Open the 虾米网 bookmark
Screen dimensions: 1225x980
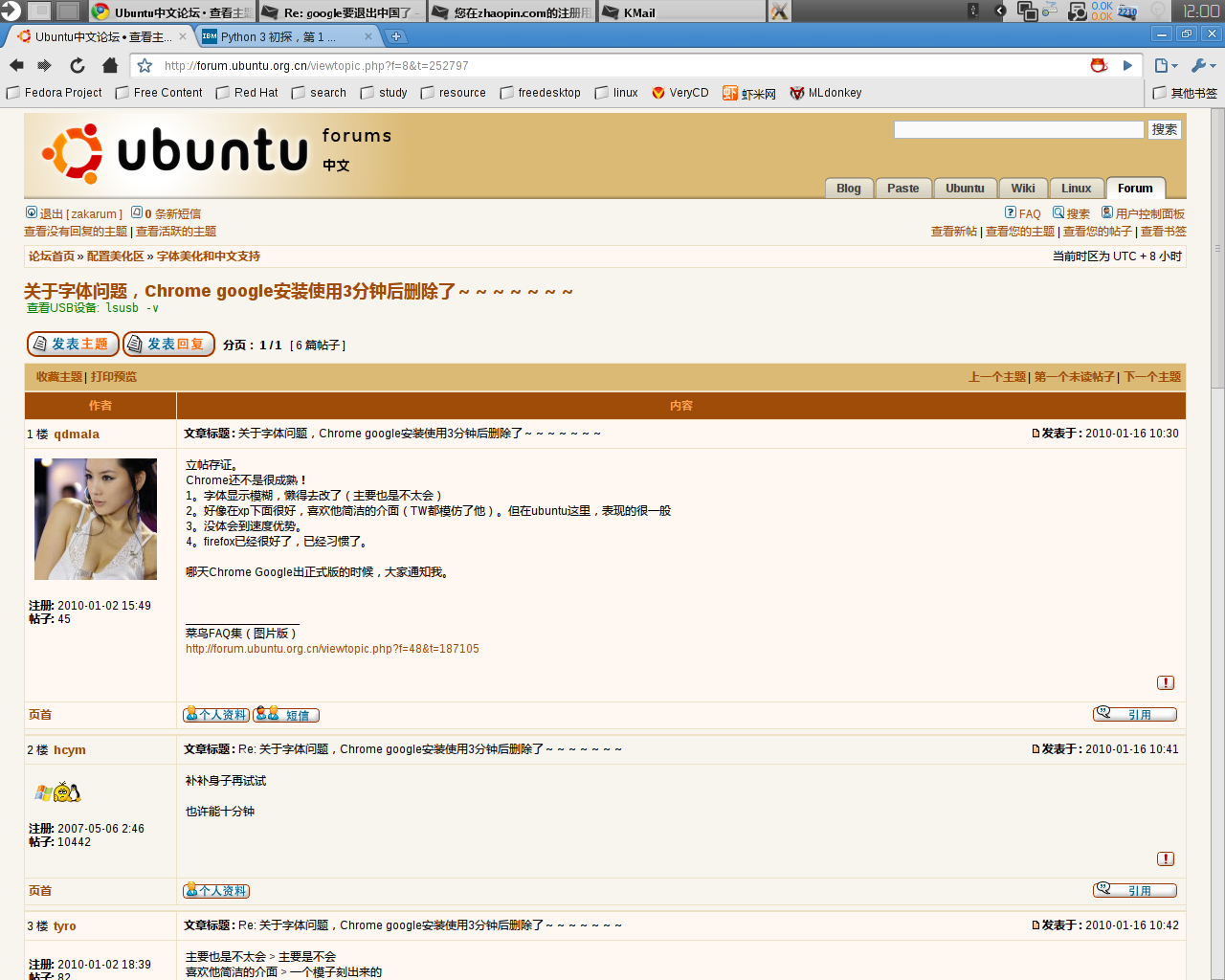coord(749,93)
